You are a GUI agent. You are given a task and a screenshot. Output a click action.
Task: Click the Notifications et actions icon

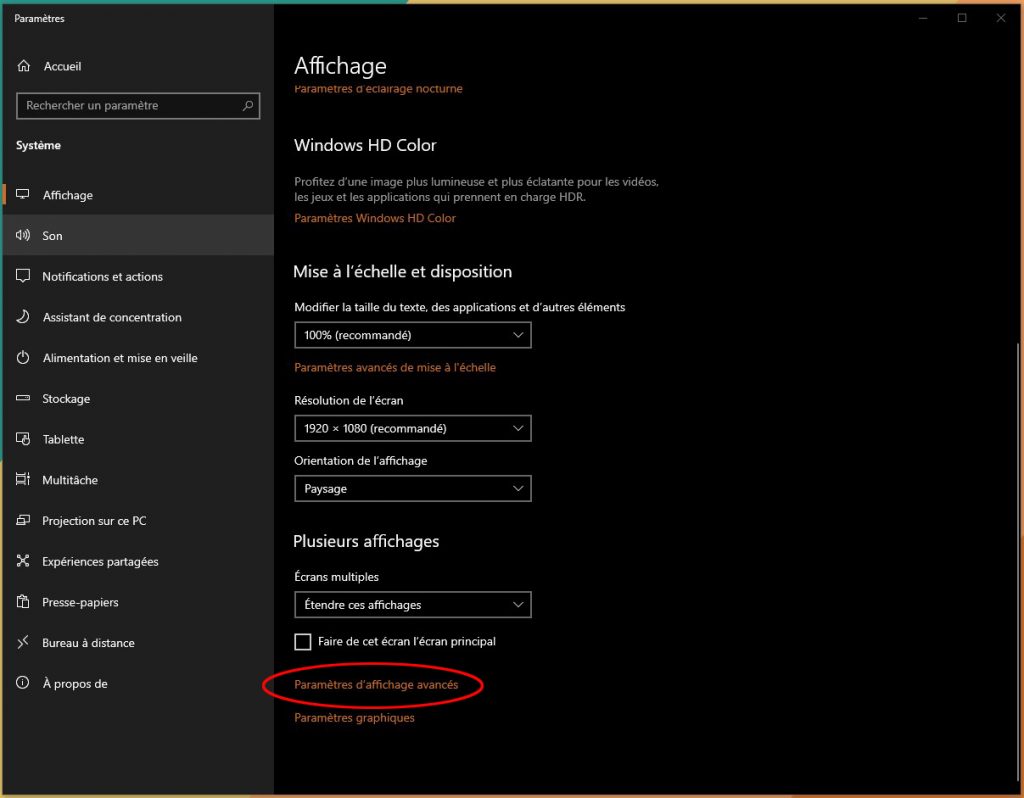click(24, 277)
